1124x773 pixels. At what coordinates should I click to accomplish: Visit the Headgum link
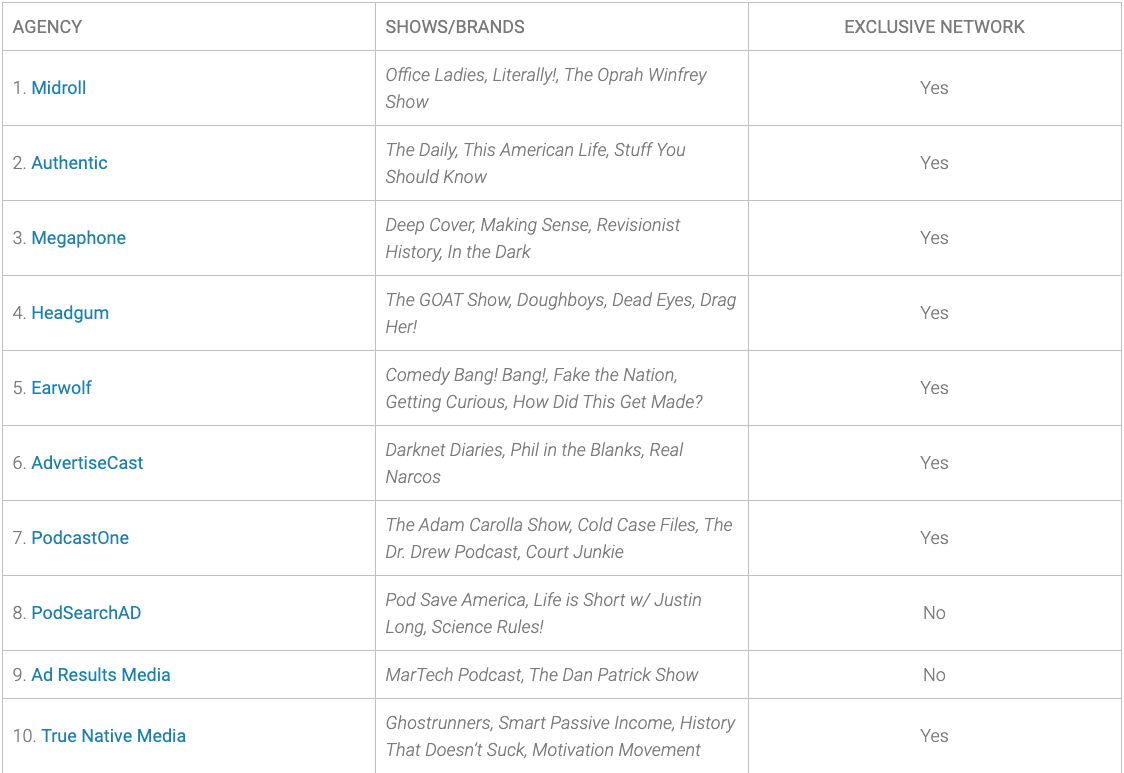[x=70, y=313]
